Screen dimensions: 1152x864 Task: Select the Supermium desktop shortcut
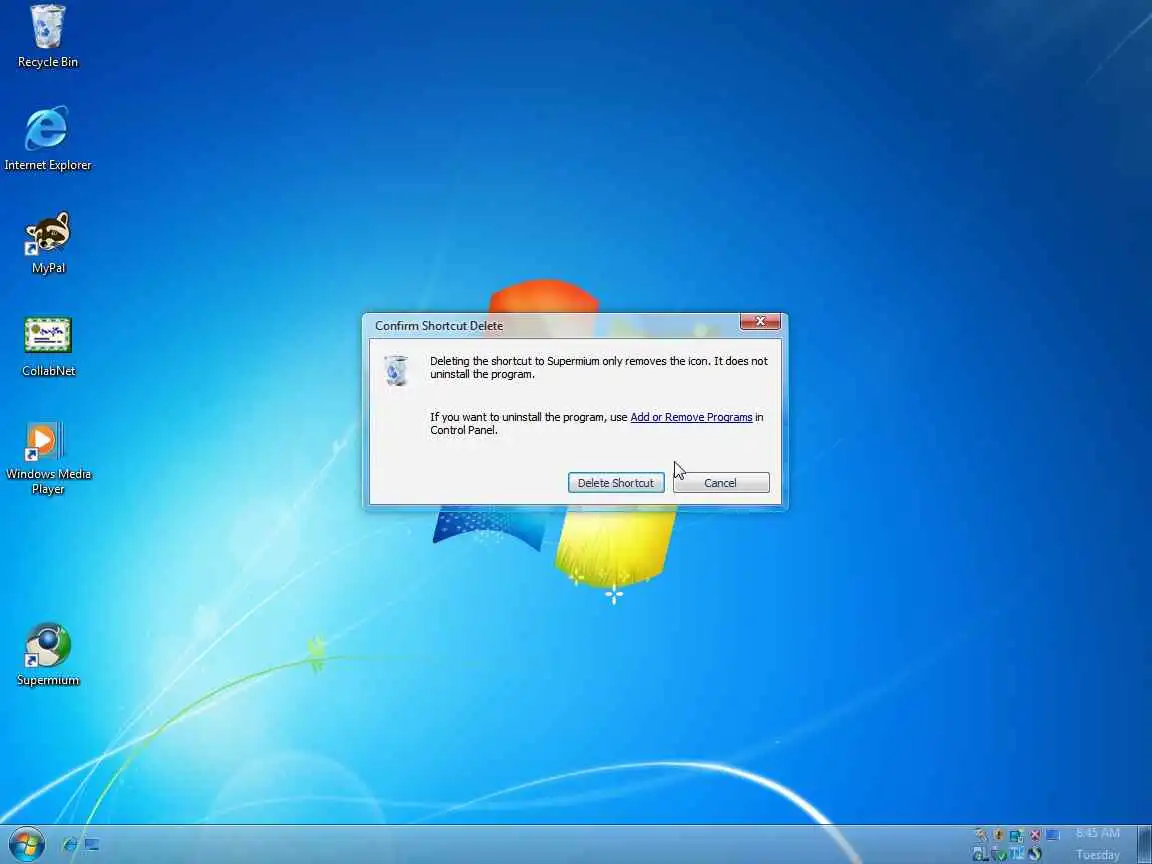tap(48, 654)
